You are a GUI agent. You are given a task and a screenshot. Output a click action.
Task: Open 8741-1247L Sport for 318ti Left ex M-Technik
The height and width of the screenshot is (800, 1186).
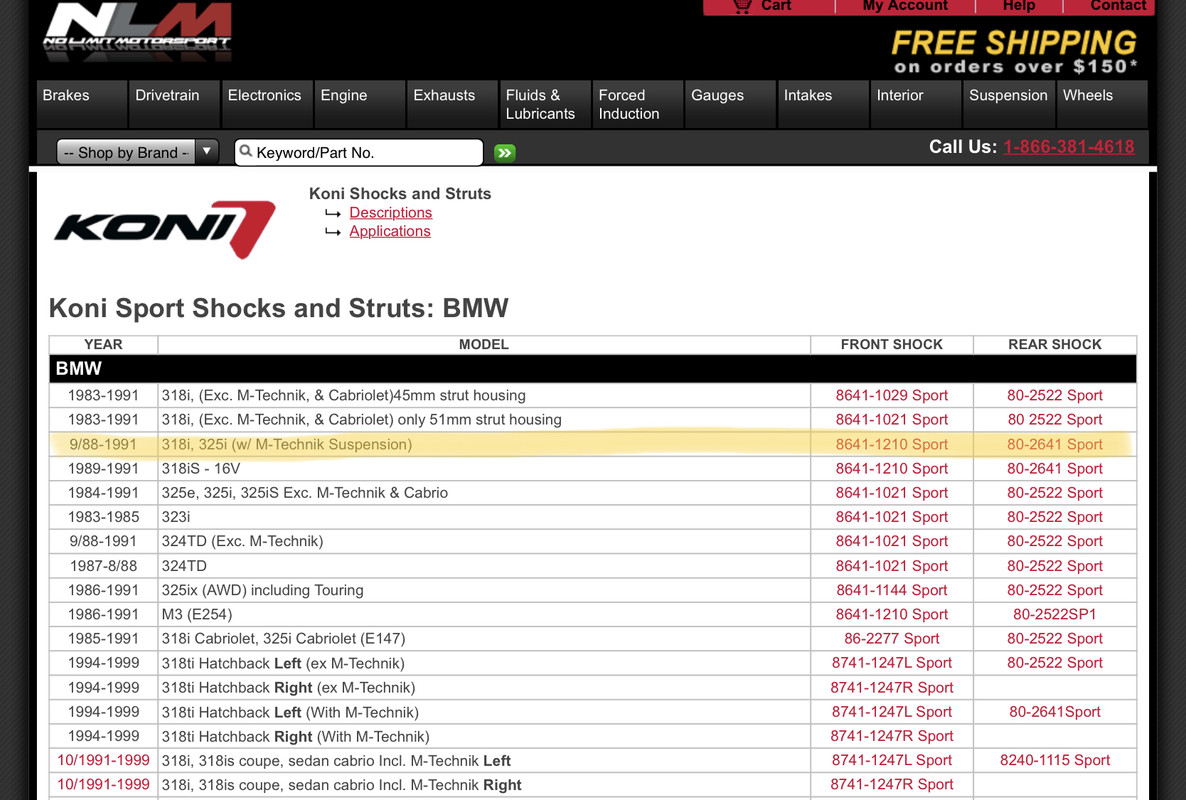click(x=891, y=663)
